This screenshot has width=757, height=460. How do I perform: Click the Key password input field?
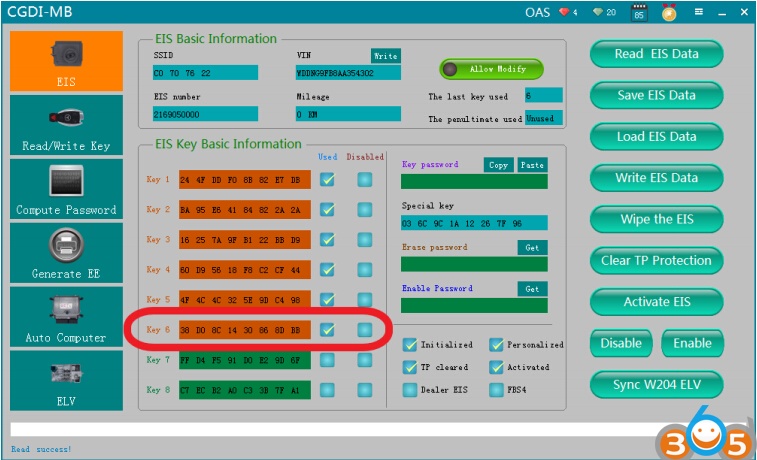click(473, 181)
